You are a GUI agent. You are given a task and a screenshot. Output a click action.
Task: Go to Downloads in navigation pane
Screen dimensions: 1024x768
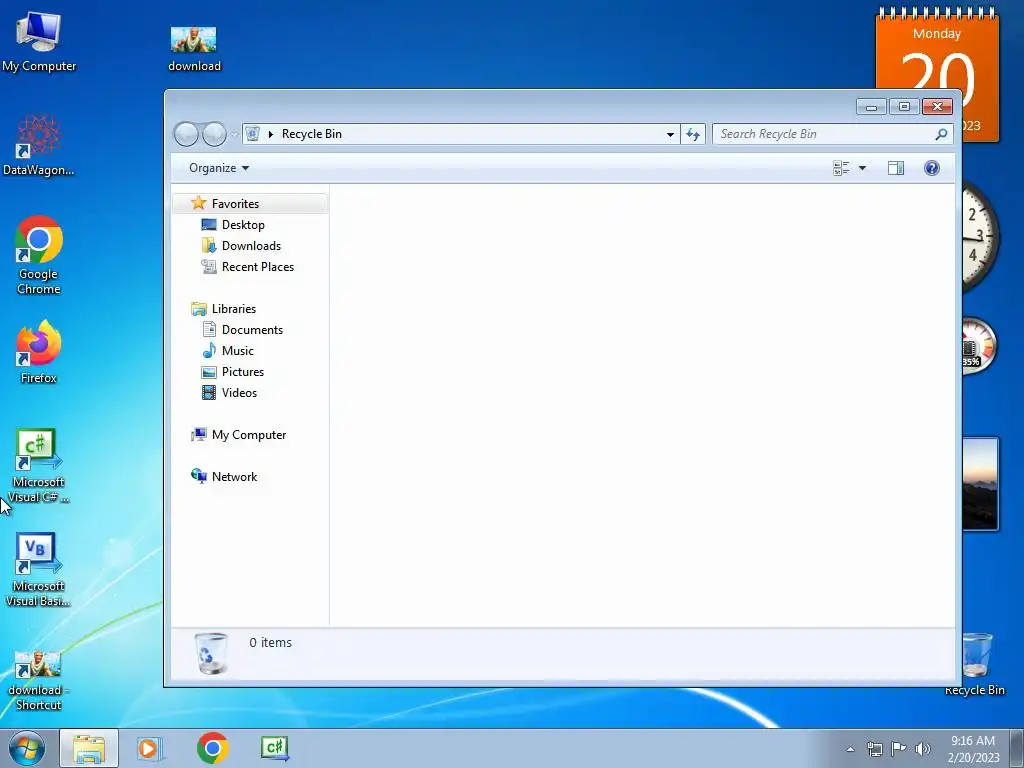tap(251, 246)
